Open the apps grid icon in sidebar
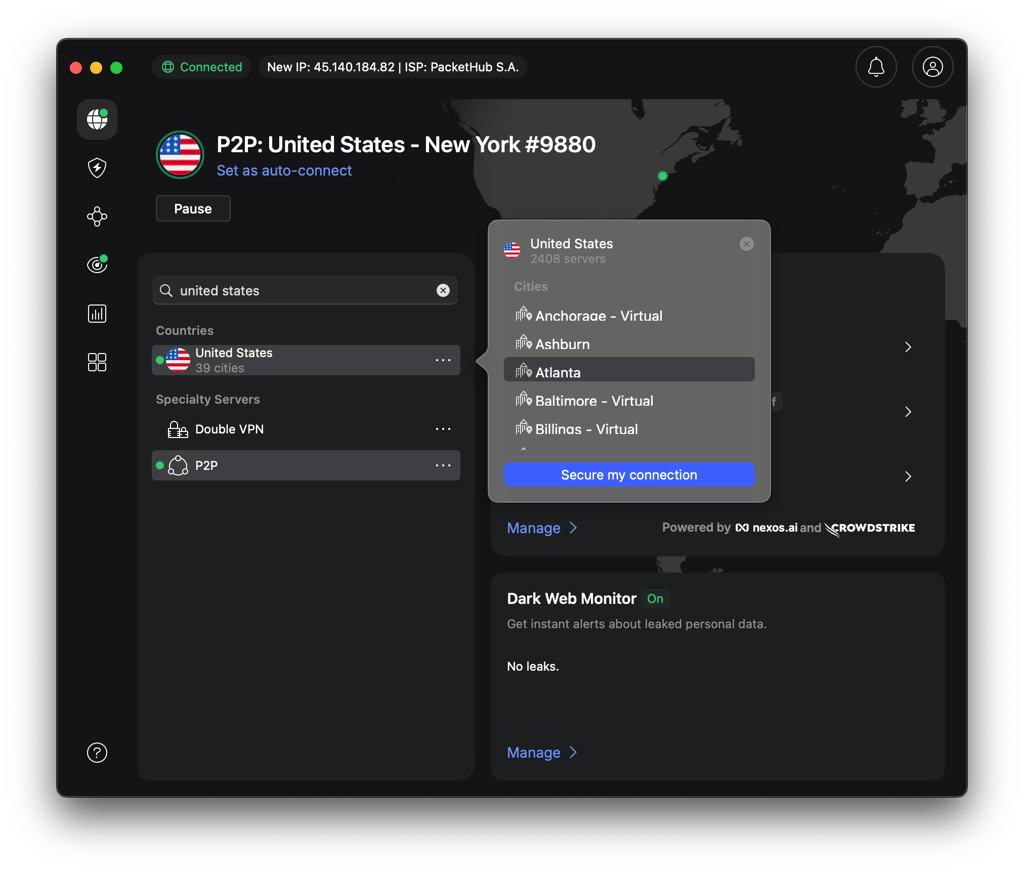1024x872 pixels. tap(97, 362)
